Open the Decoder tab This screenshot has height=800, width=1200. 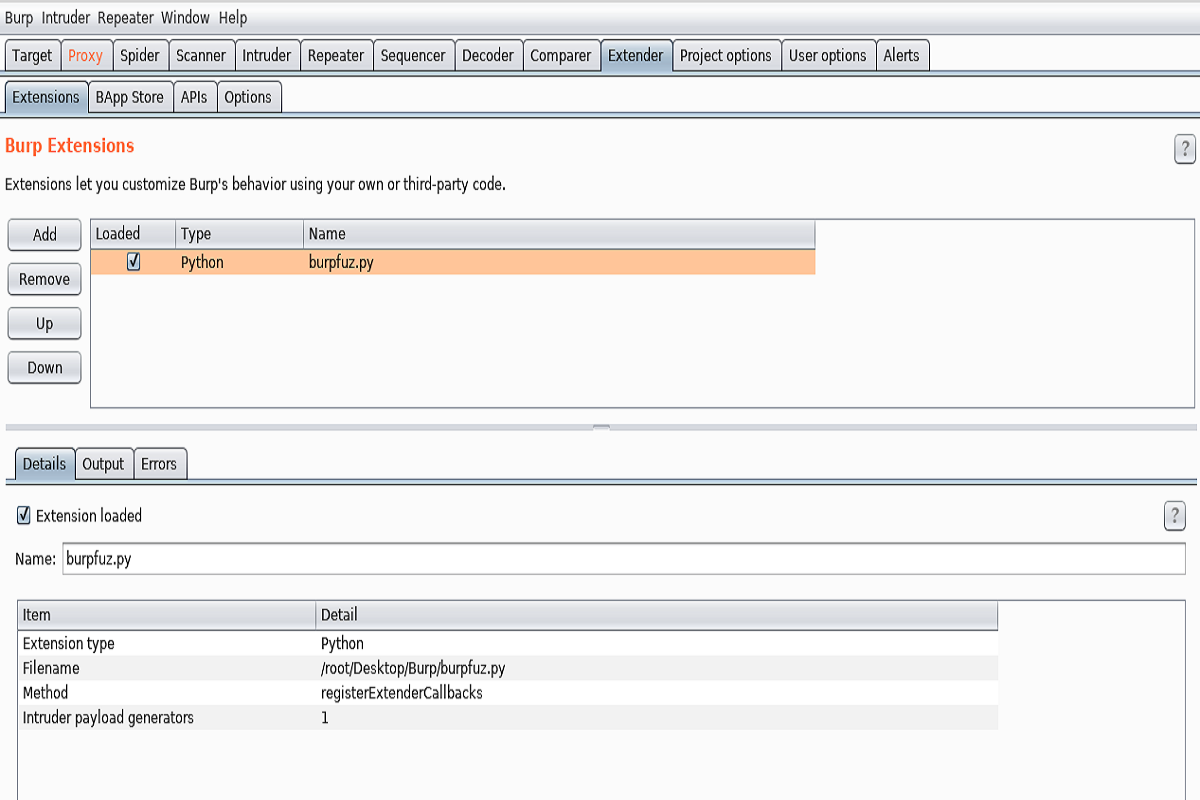tap(488, 56)
